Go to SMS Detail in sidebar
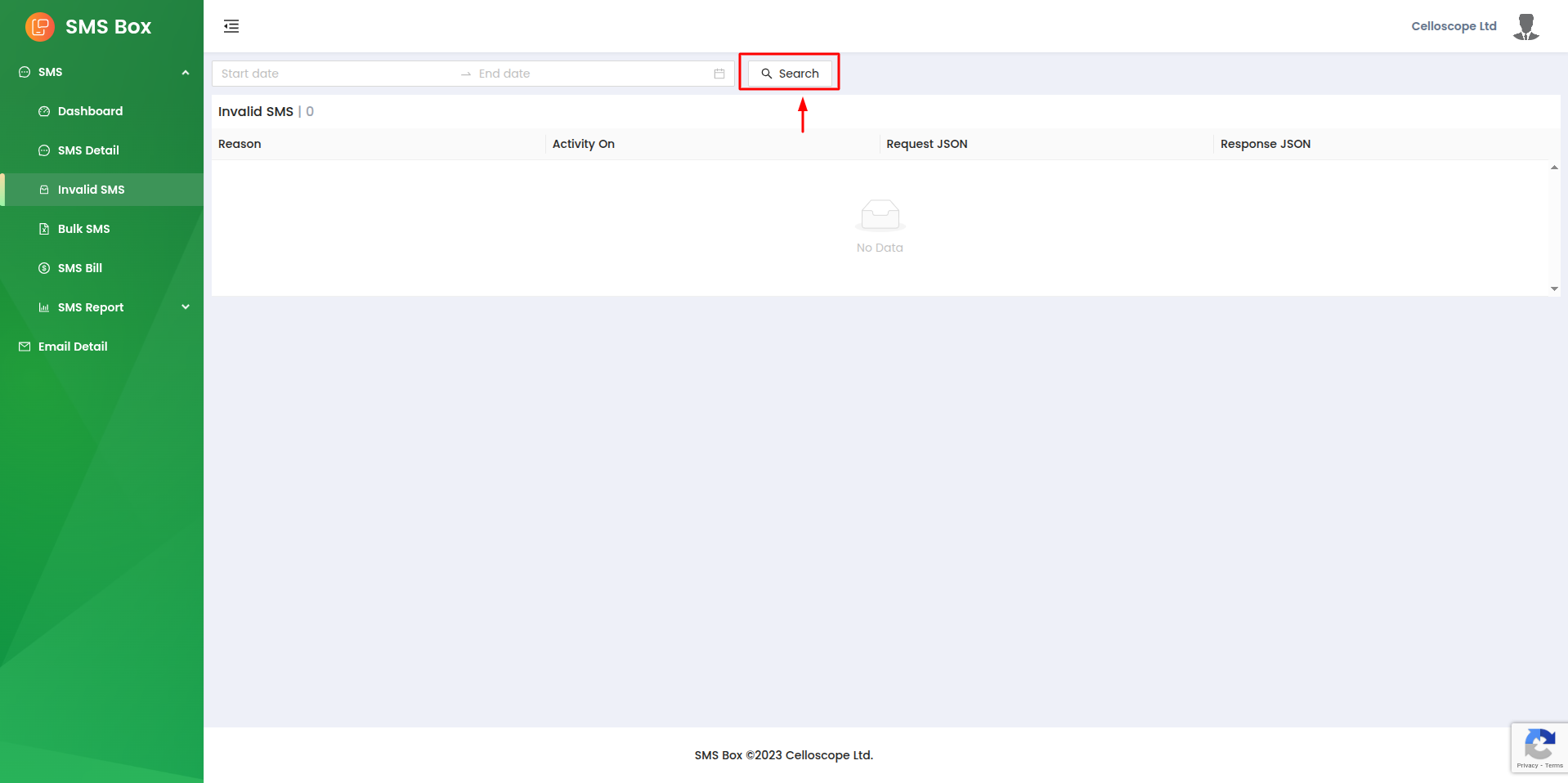Viewport: 1568px width, 783px height. [x=88, y=150]
